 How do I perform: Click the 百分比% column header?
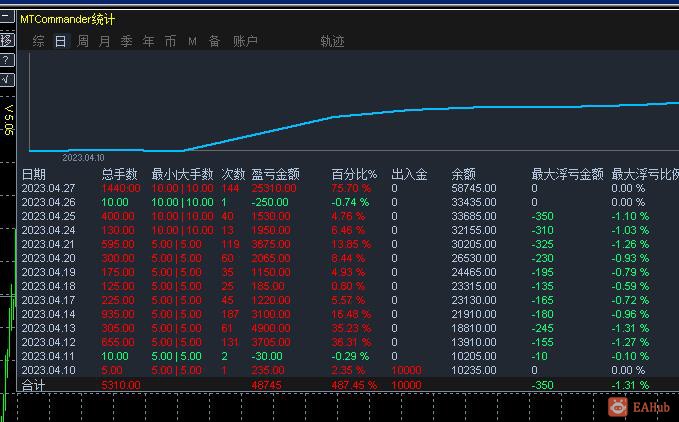[x=354, y=174]
